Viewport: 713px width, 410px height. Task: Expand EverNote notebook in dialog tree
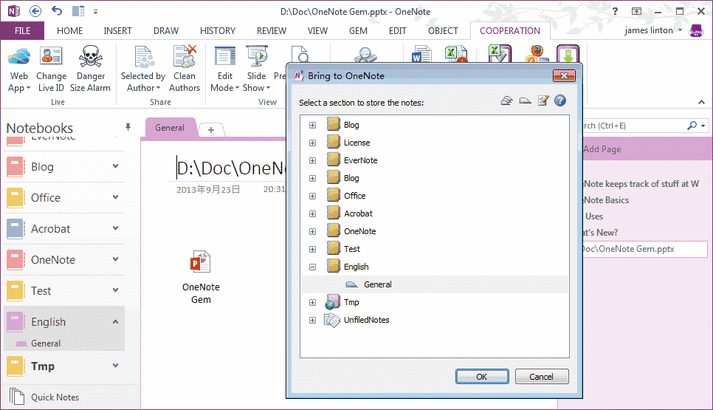point(312,160)
